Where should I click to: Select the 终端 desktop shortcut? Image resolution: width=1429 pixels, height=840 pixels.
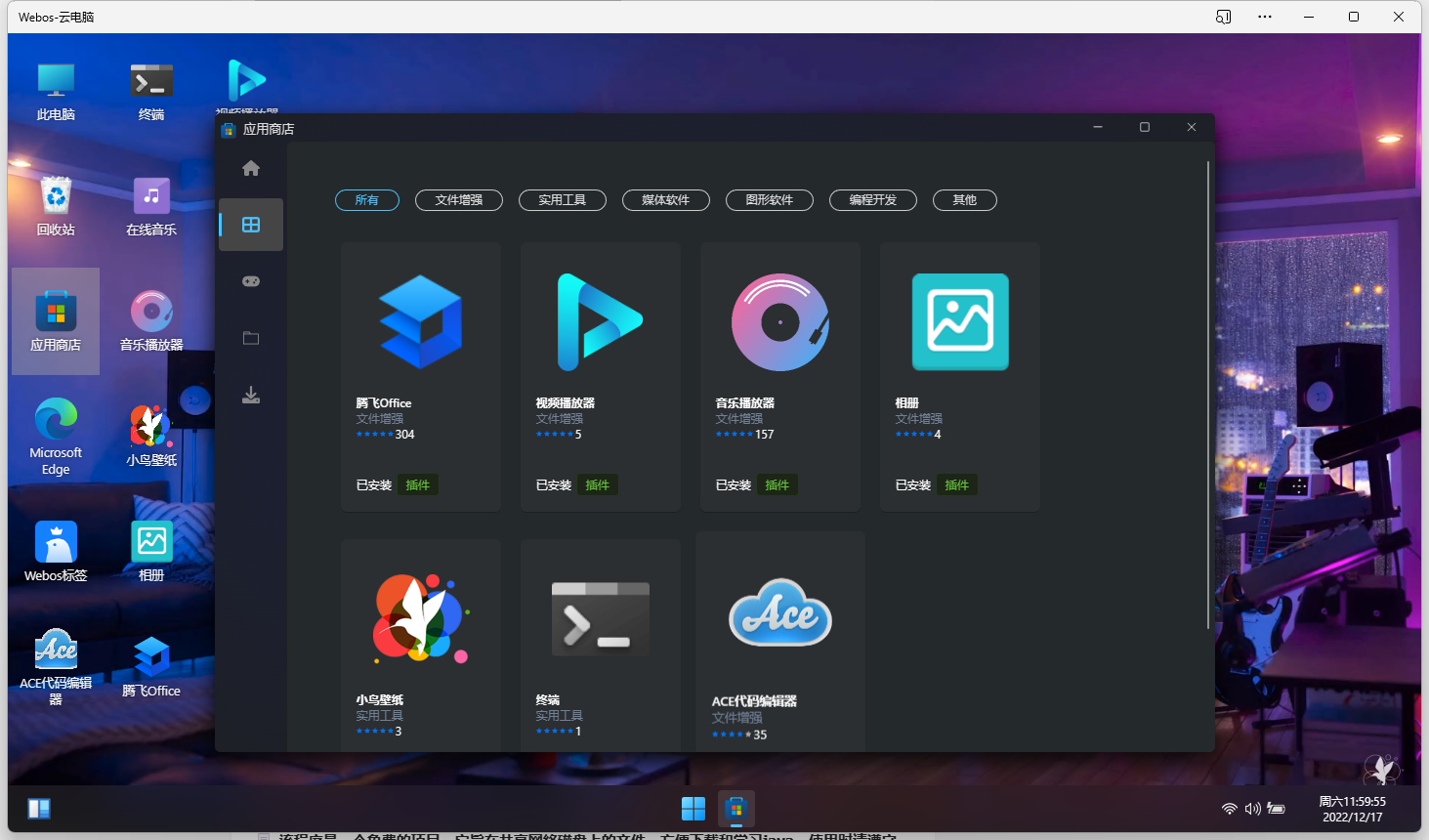pyautogui.click(x=151, y=92)
